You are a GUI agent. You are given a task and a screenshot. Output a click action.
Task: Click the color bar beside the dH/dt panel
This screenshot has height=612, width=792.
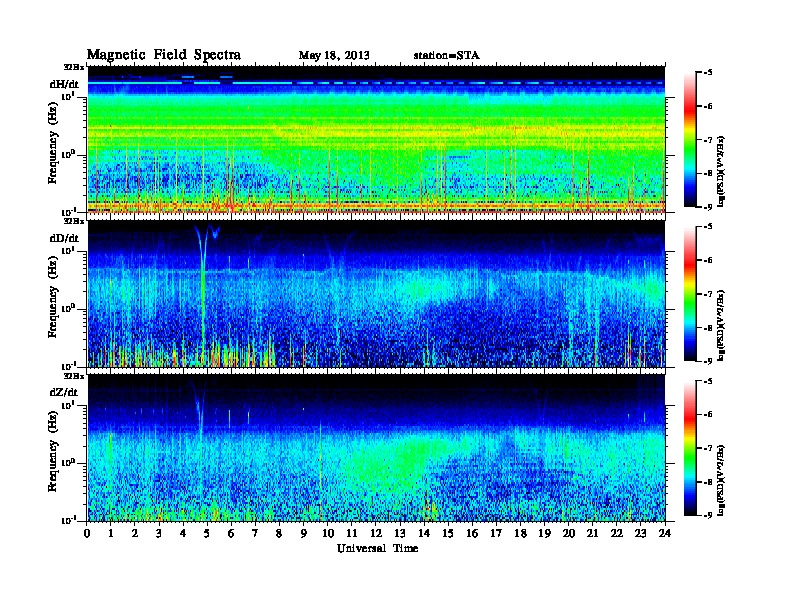point(690,140)
